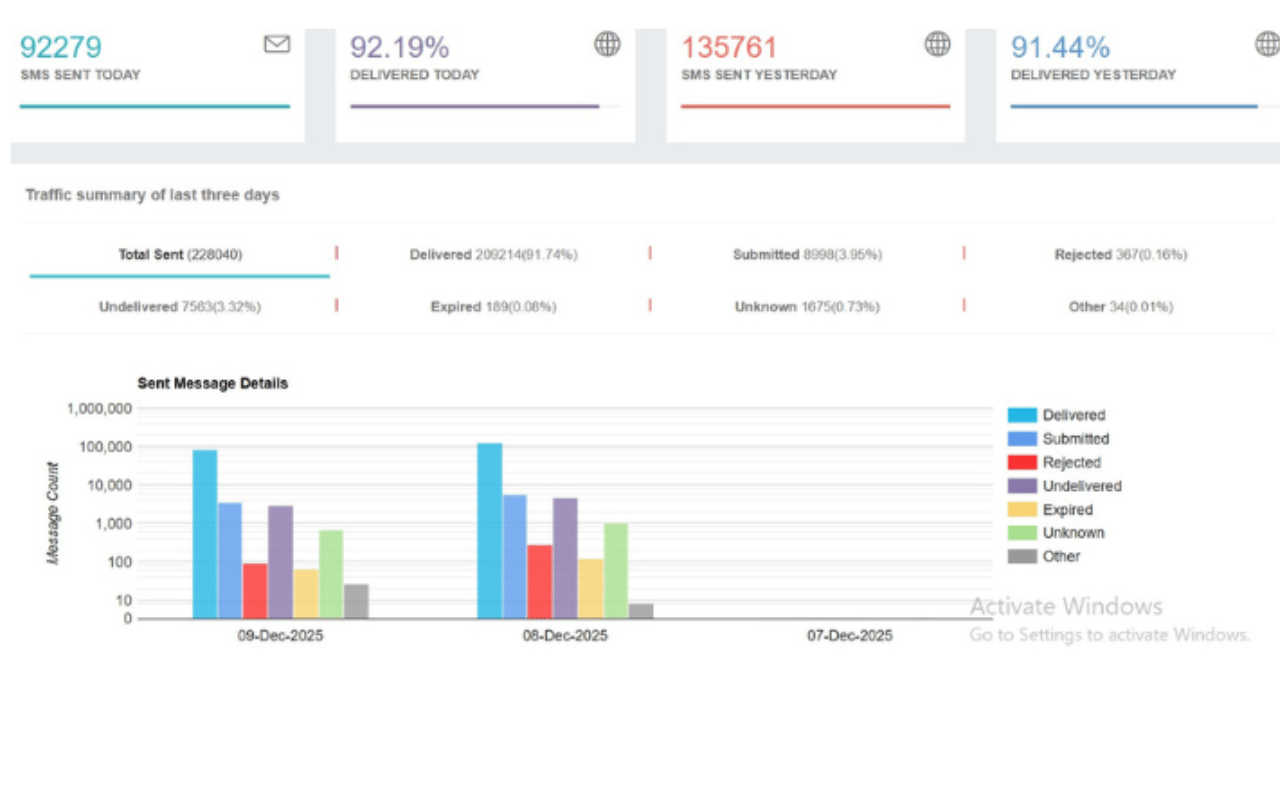
Task: Toggle the Rejected legend color swatch
Action: [x=1022, y=462]
